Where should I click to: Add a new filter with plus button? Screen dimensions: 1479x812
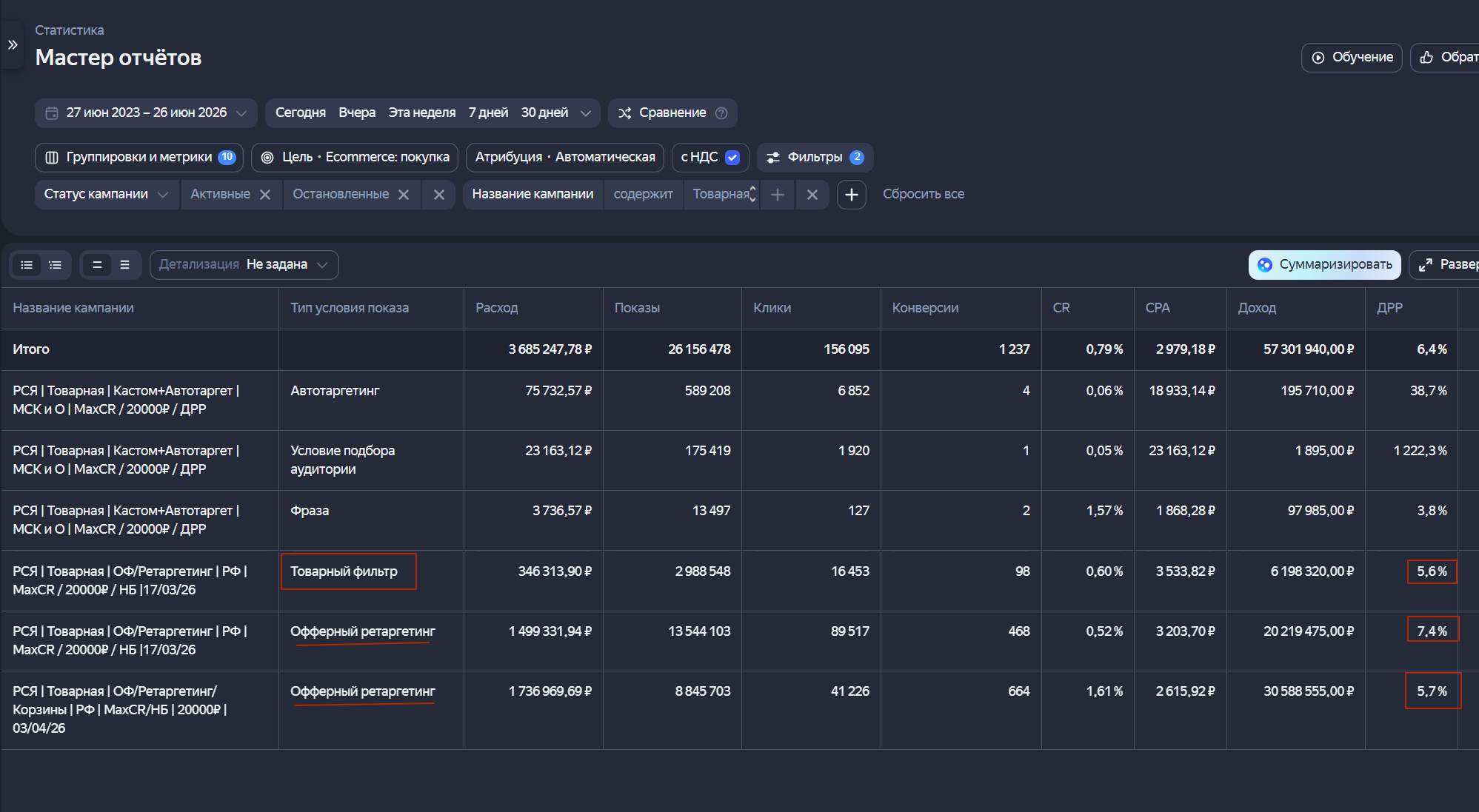coord(852,194)
